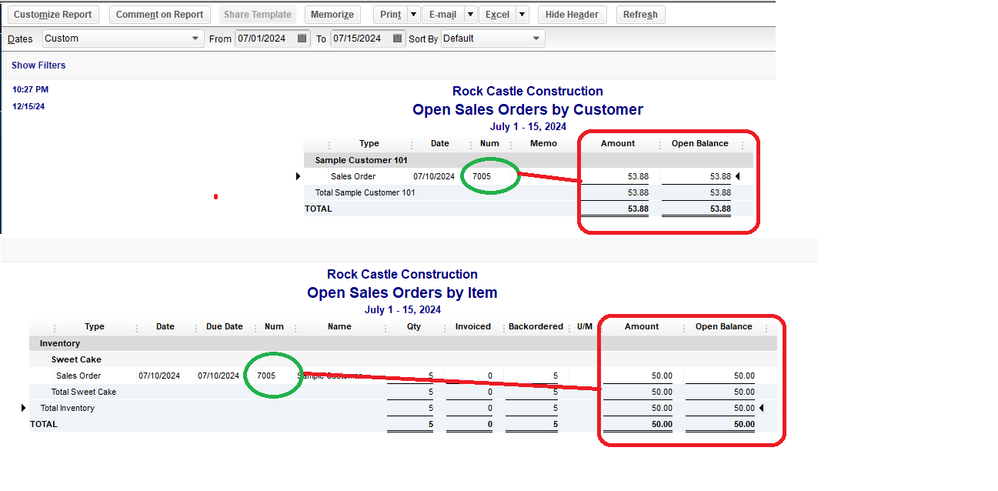The image size is (998, 491).
Task: Click the Name column header
Action: tap(340, 327)
